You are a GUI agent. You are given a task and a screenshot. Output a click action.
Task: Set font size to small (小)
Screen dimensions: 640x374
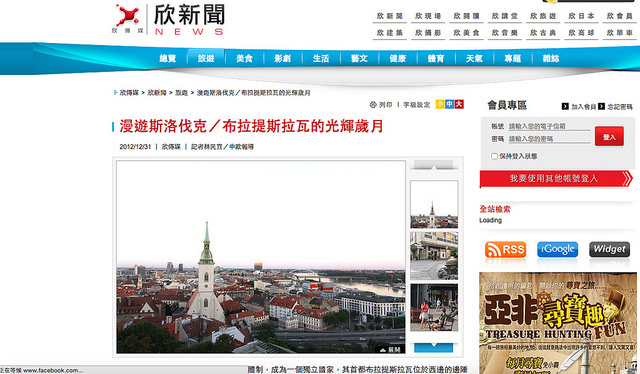coord(440,104)
